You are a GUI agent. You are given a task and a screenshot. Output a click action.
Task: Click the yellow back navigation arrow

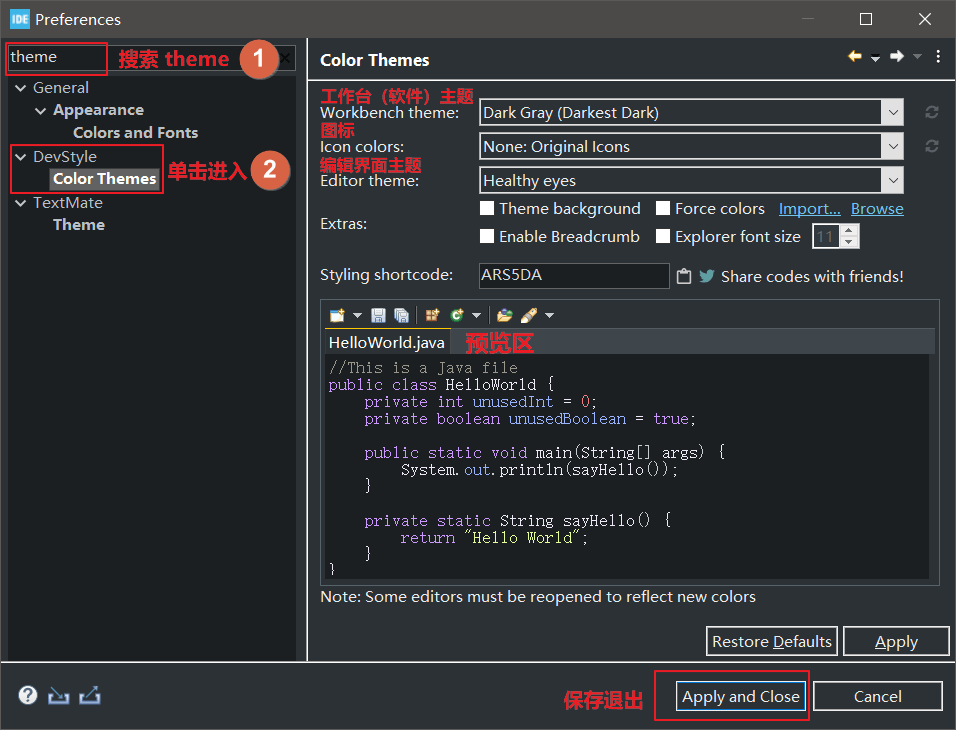[855, 57]
